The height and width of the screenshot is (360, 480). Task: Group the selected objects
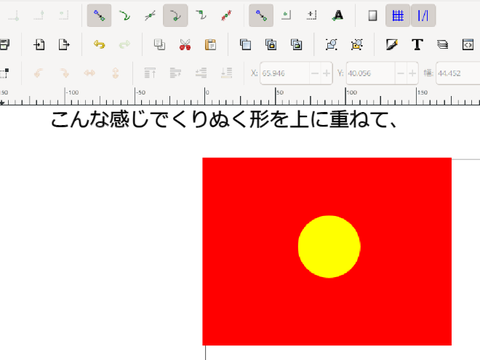click(x=331, y=44)
